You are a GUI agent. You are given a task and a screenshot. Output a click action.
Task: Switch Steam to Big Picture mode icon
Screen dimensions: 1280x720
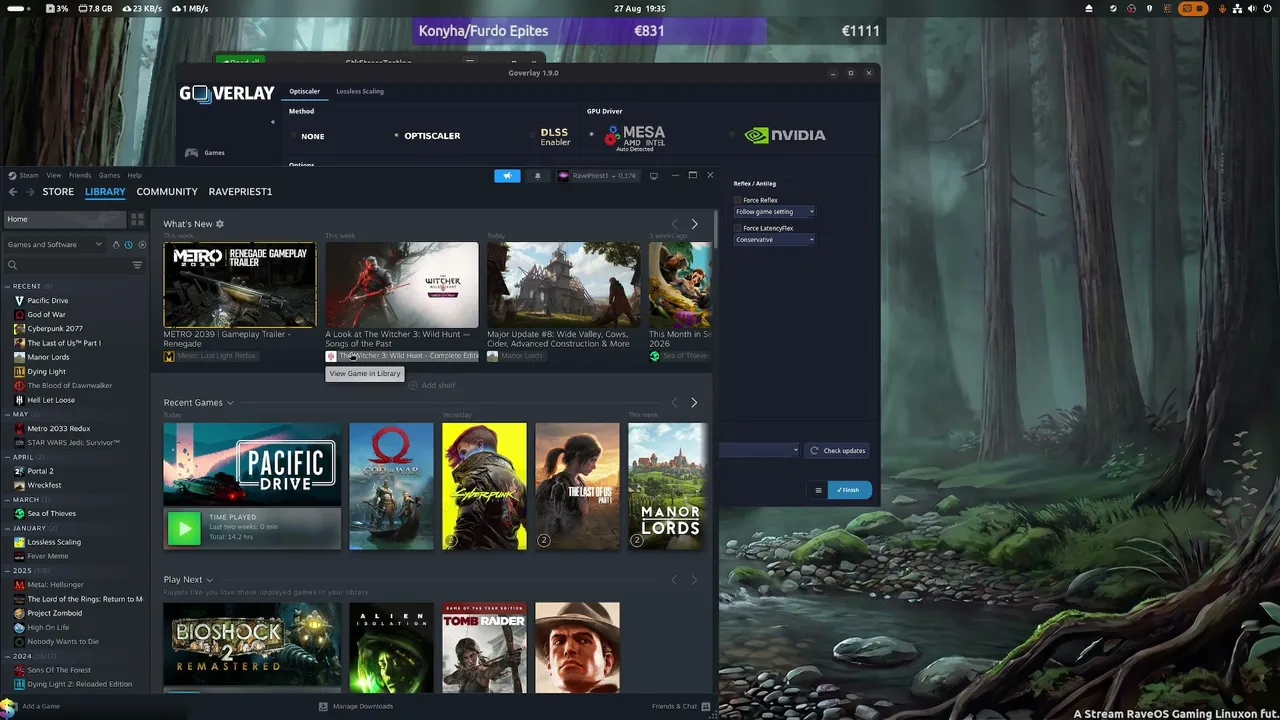(654, 176)
